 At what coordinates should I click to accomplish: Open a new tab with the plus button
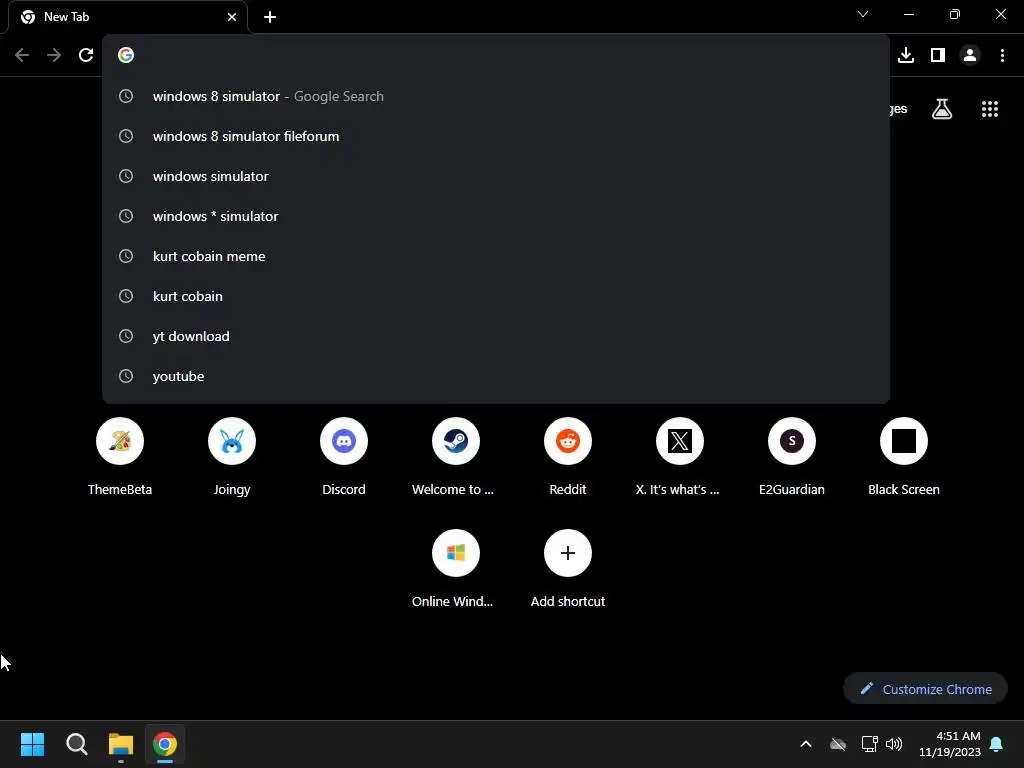(x=270, y=17)
